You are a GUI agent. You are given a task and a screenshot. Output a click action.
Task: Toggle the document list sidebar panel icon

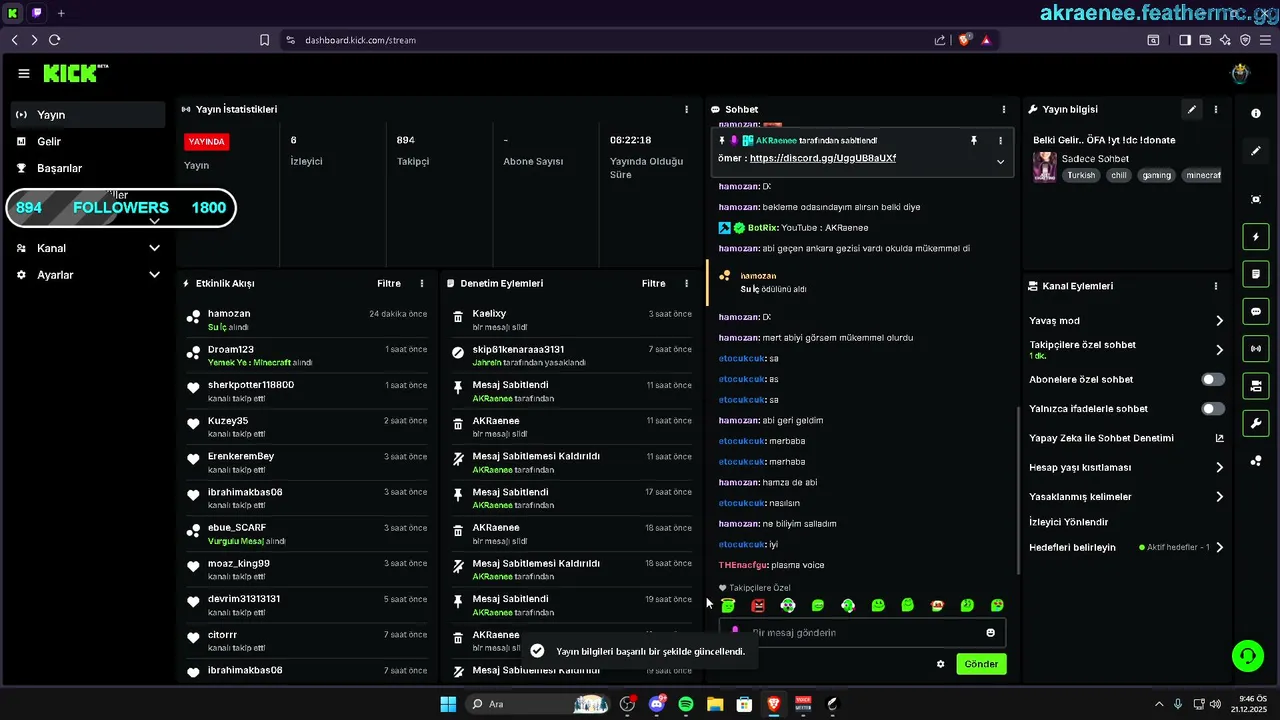[x=1256, y=274]
